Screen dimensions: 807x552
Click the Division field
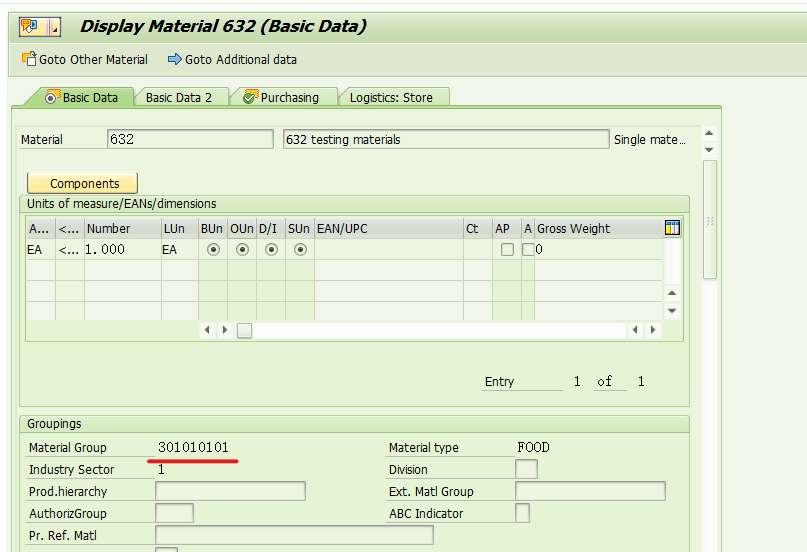coord(527,469)
